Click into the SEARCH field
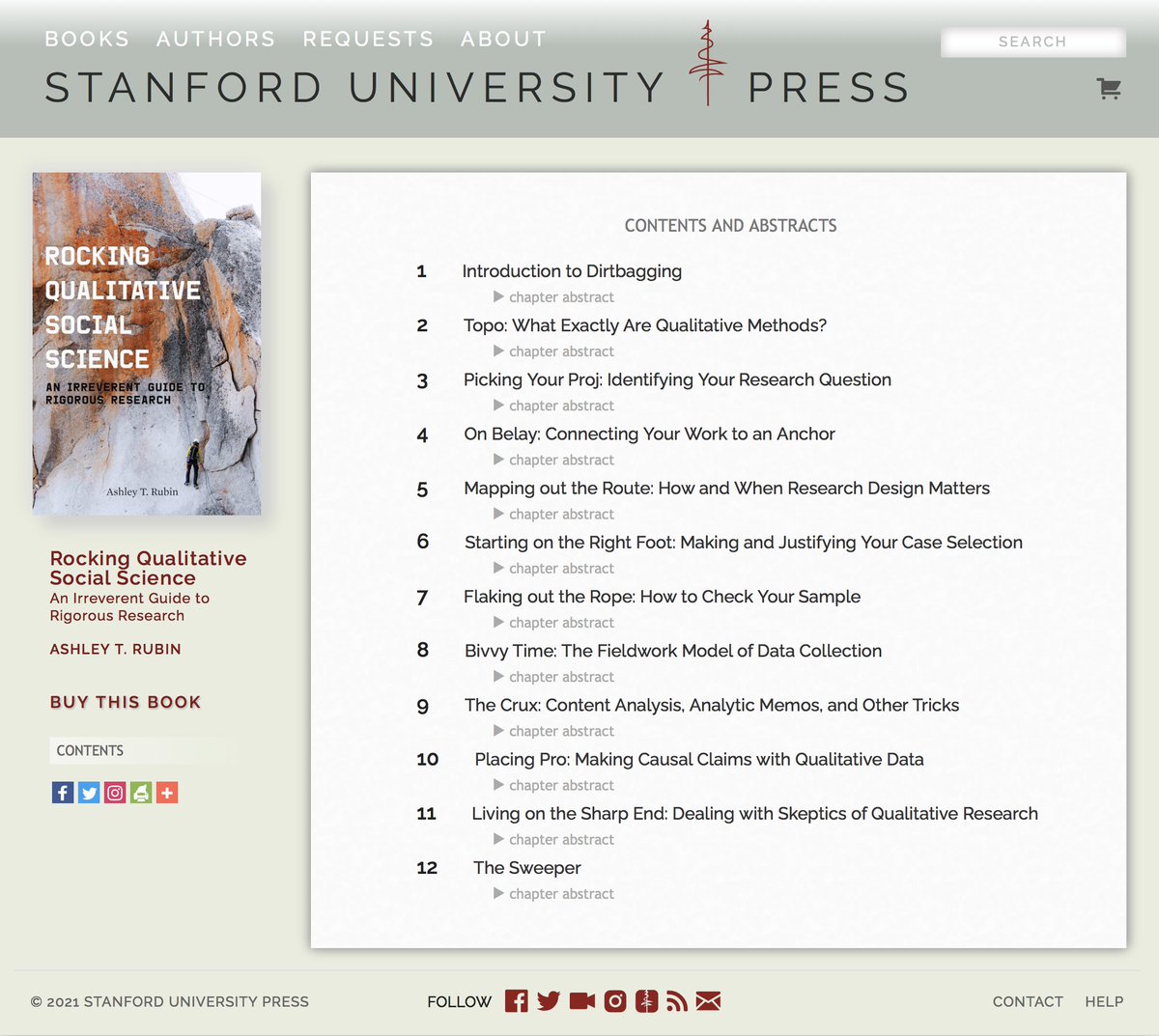This screenshot has height=1036, width=1159. (1032, 42)
